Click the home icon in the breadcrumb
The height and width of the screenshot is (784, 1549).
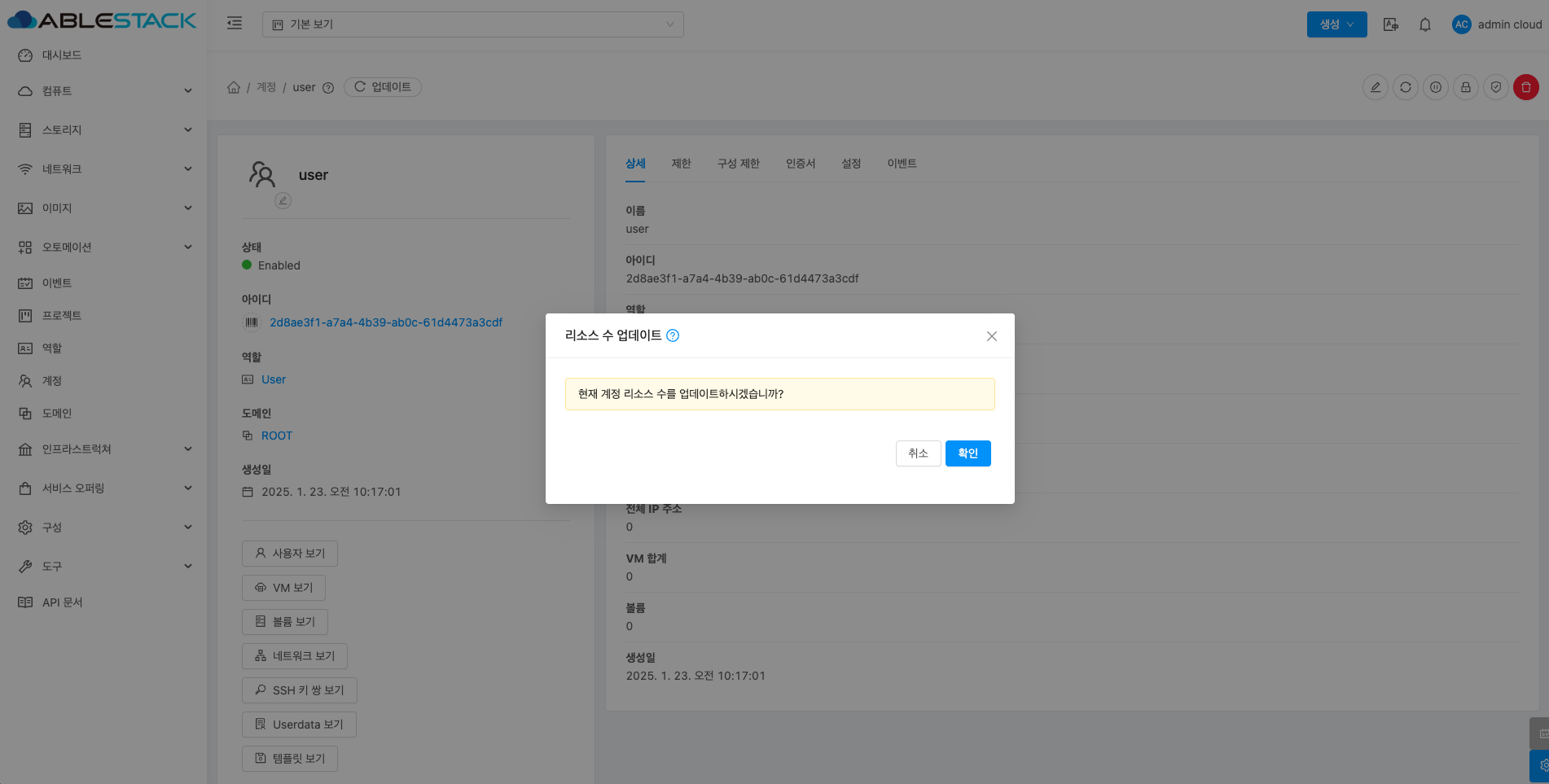pyautogui.click(x=234, y=87)
